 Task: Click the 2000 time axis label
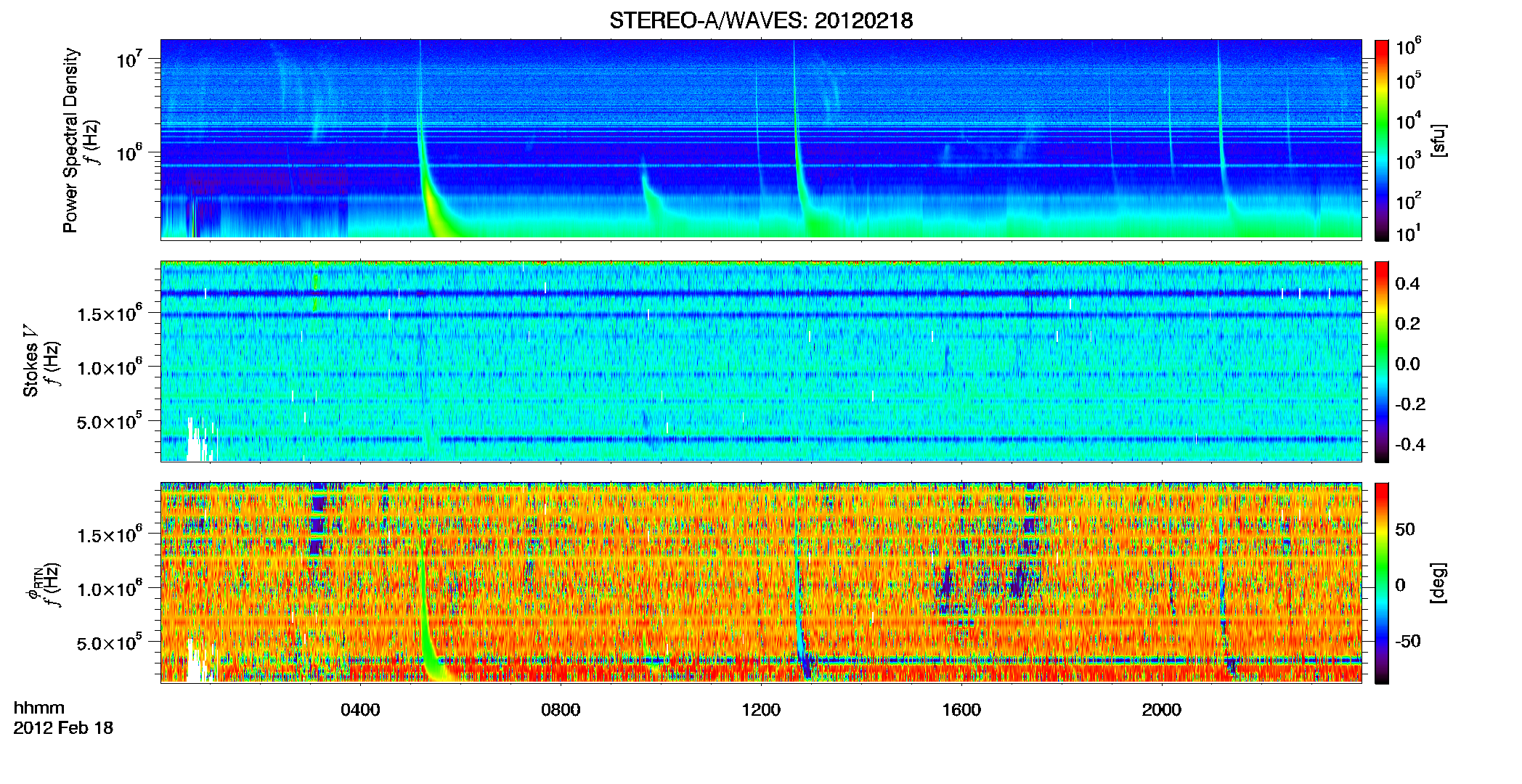(1162, 710)
